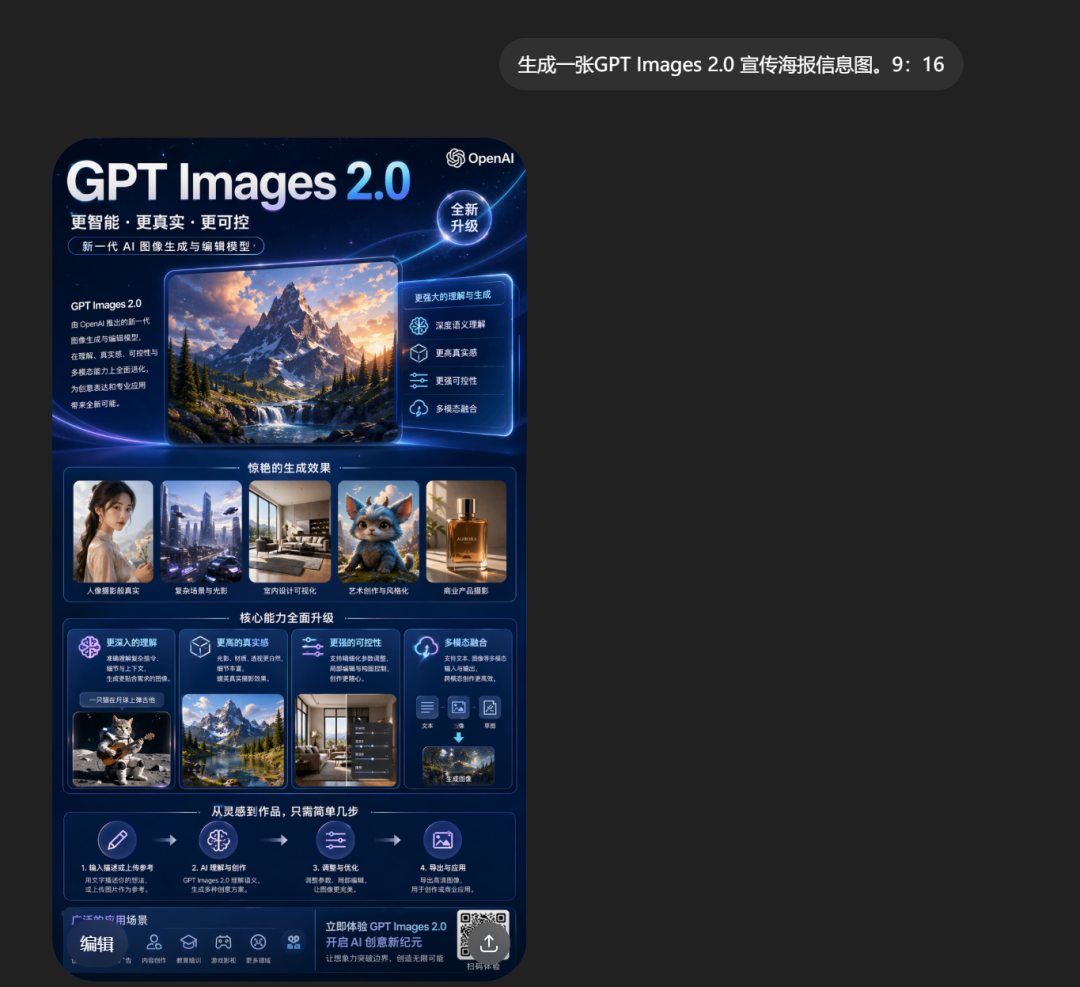Click the 更智能 · 更真实 · 更可控 tagline
1080x987 pixels.
coord(160,222)
